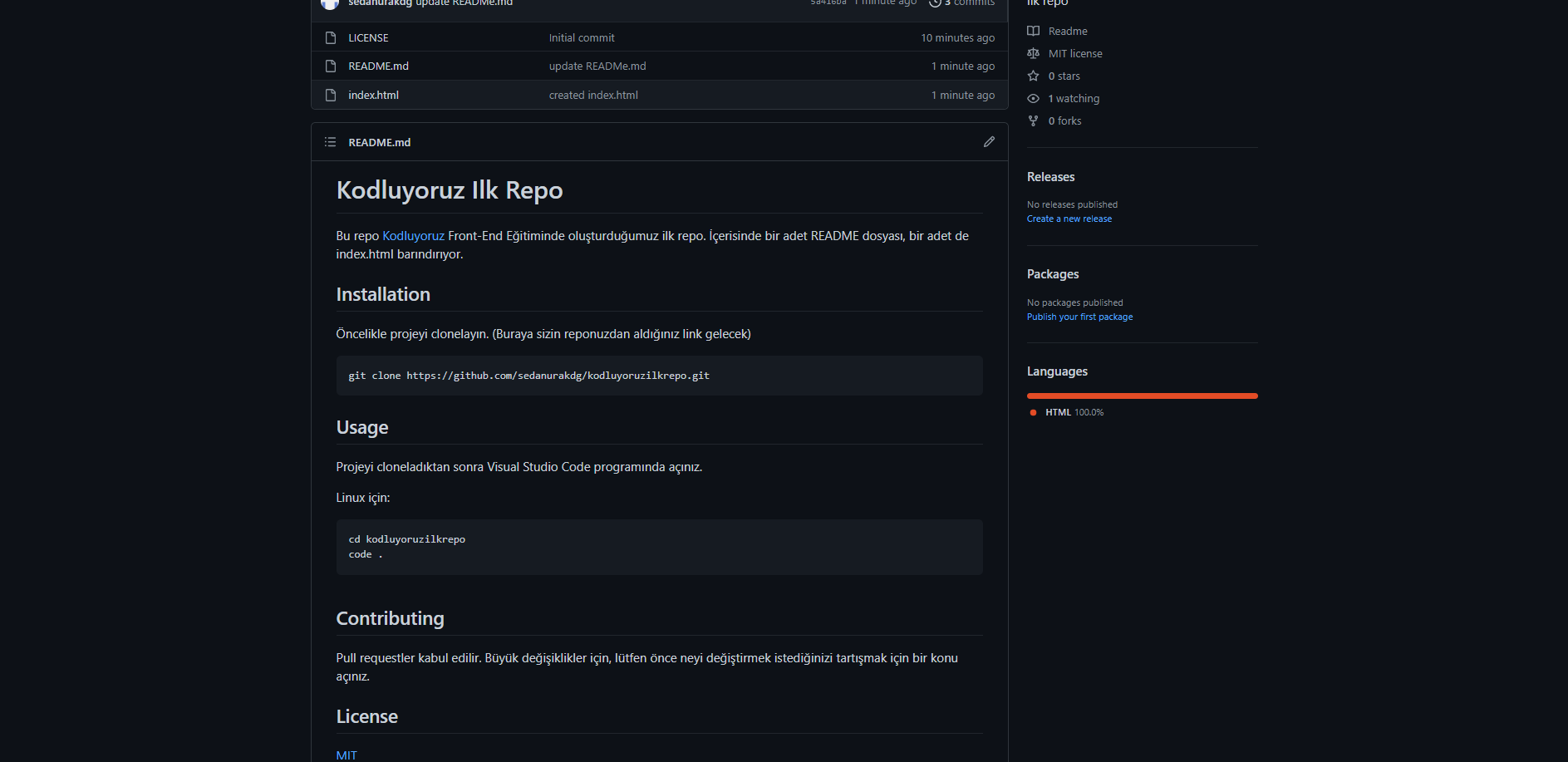The height and width of the screenshot is (762, 1568).
Task: Open the 1 watching link
Action: point(1074,99)
